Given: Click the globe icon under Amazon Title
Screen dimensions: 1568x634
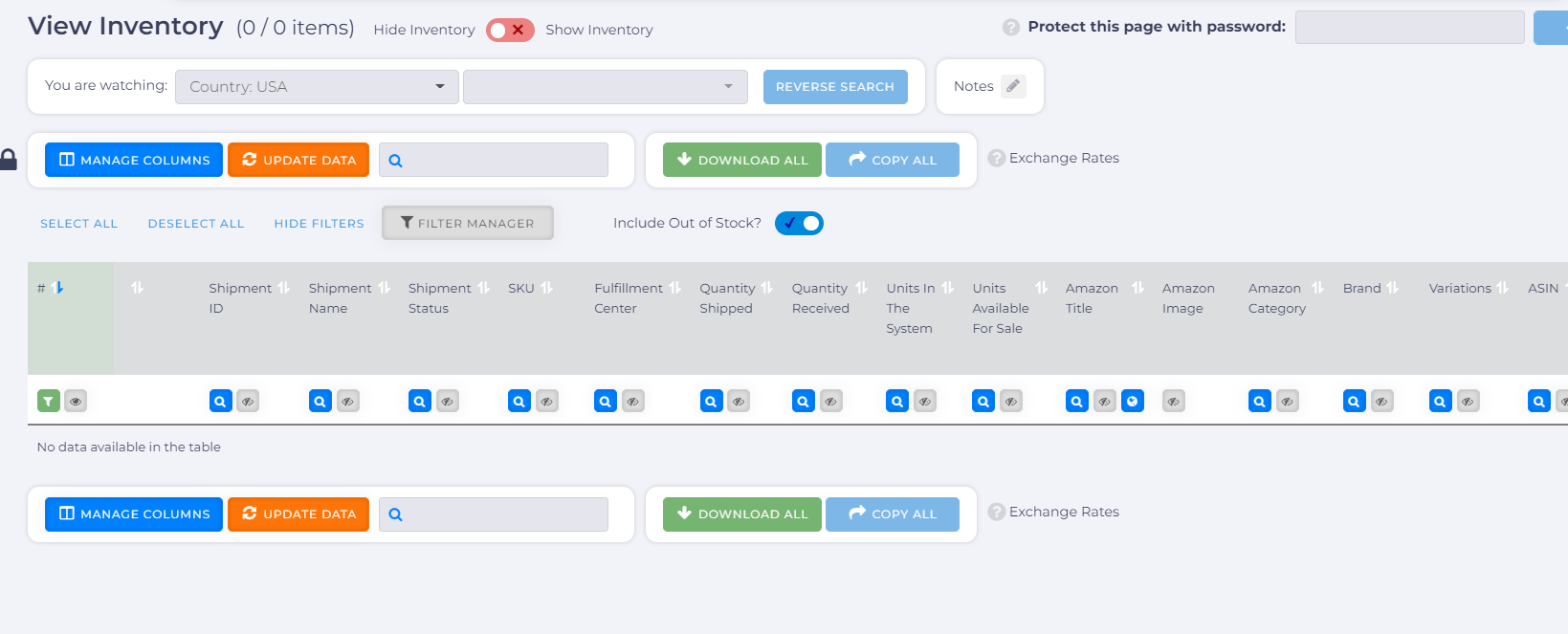Looking at the screenshot, I should [1133, 402].
